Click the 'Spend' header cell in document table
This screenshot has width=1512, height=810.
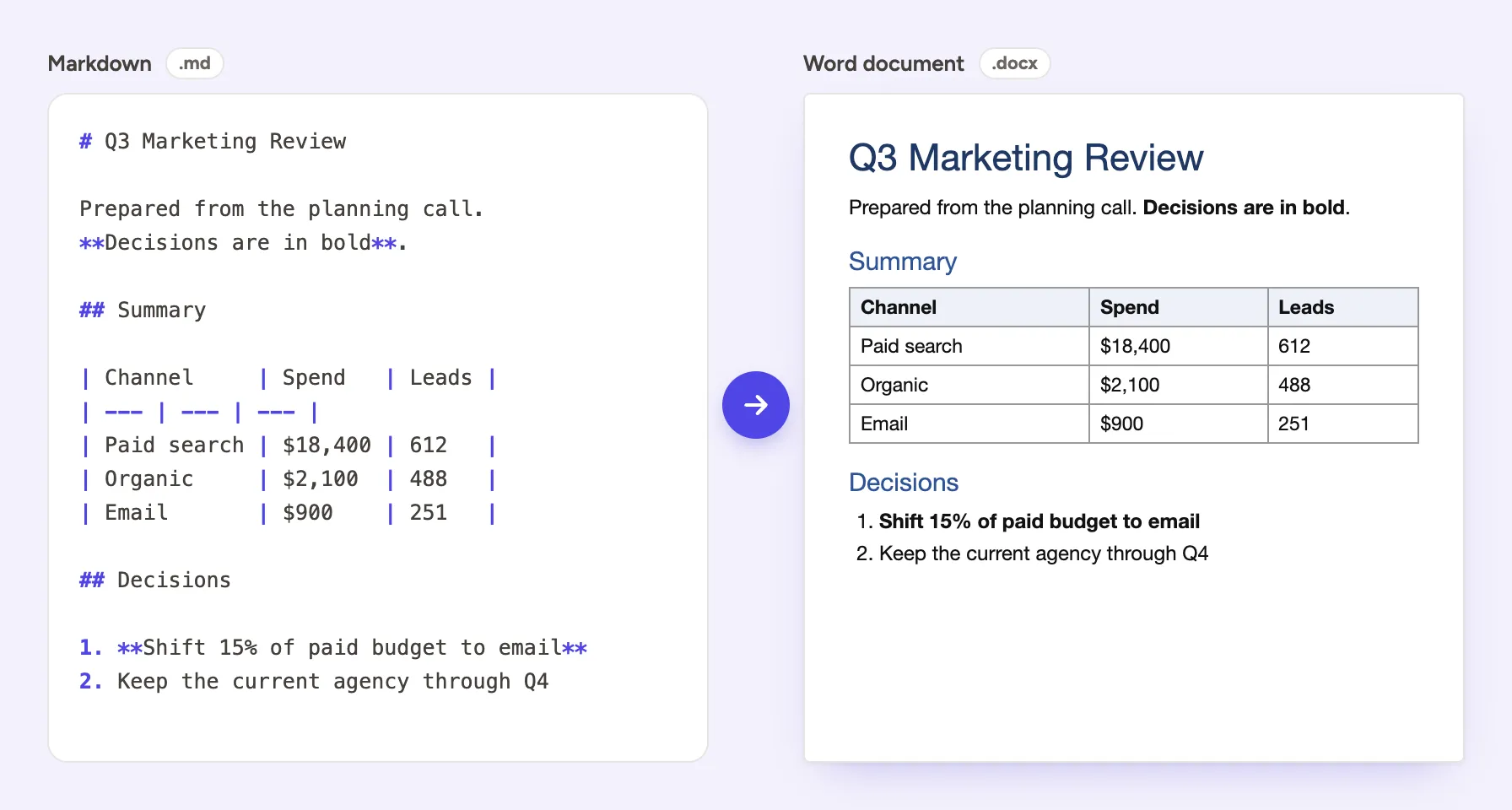[1179, 307]
